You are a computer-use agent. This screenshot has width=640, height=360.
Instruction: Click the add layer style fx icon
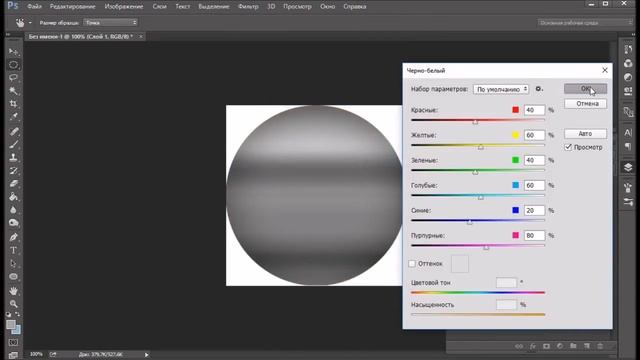point(533,346)
